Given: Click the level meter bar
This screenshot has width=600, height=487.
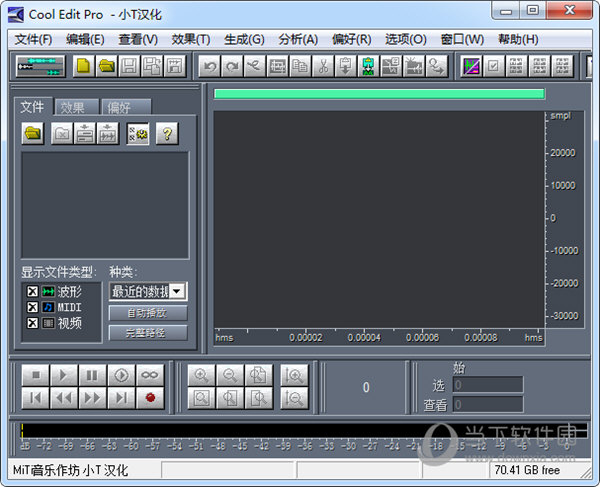Looking at the screenshot, I should click(x=303, y=430).
